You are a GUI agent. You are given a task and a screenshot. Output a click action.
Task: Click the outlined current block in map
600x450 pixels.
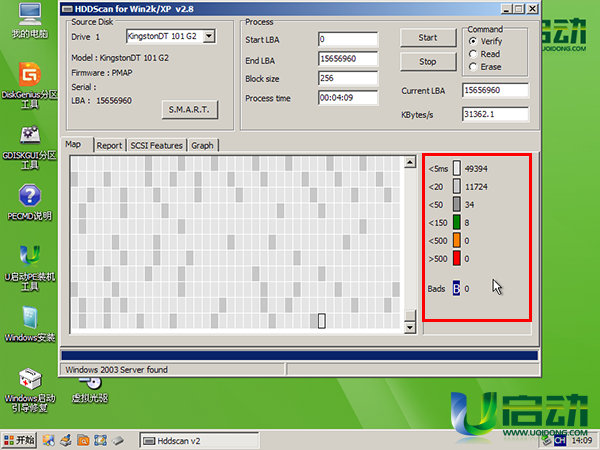(322, 321)
